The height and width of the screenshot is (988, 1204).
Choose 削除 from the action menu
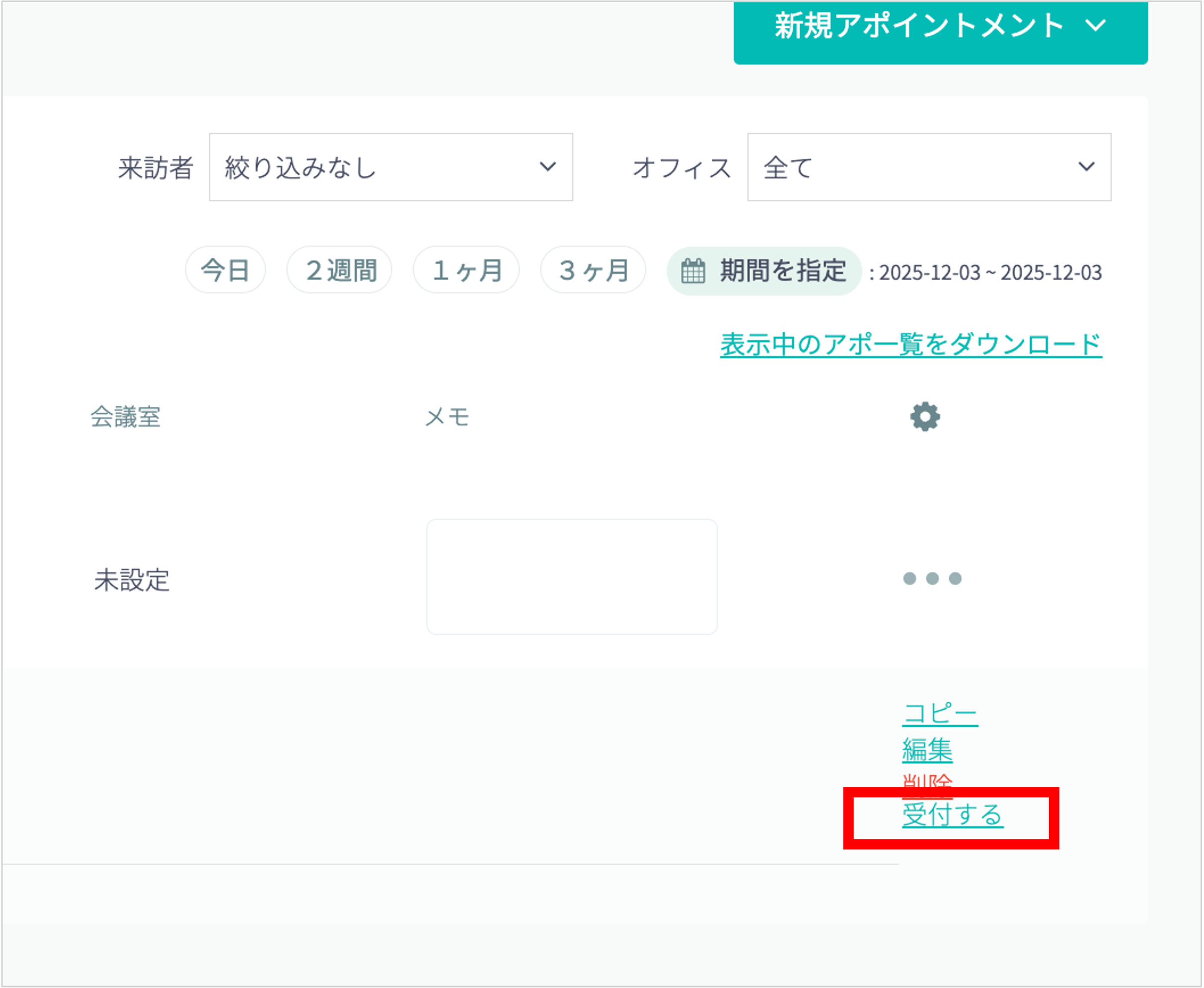coord(927,782)
